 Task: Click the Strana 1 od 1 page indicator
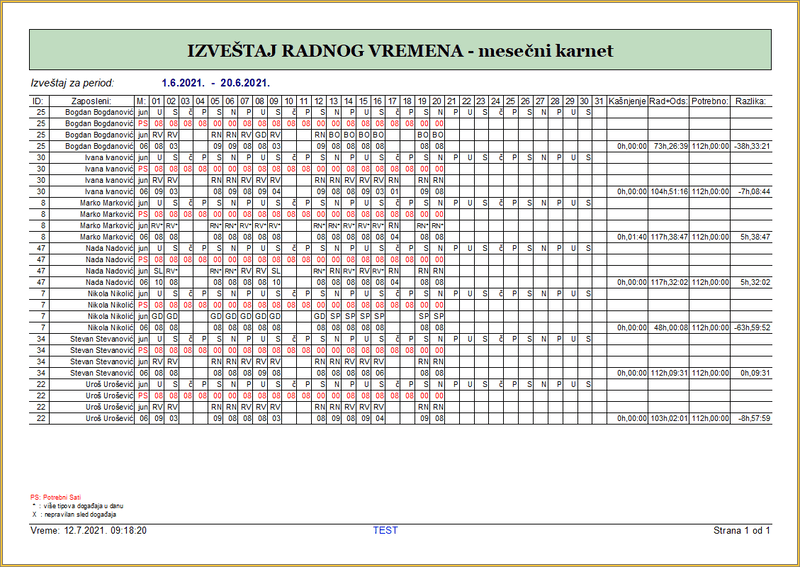click(741, 530)
